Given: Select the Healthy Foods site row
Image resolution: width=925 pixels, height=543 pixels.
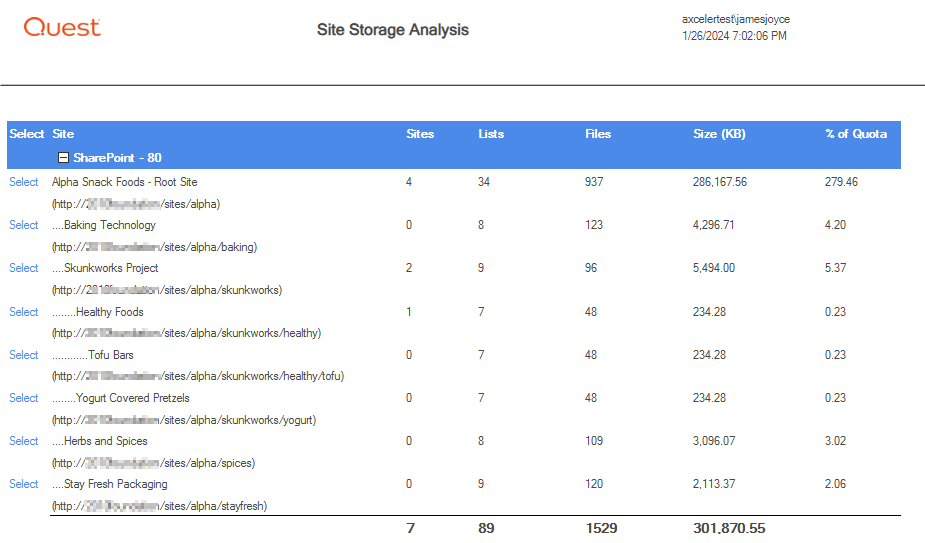Looking at the screenshot, I should pos(24,312).
